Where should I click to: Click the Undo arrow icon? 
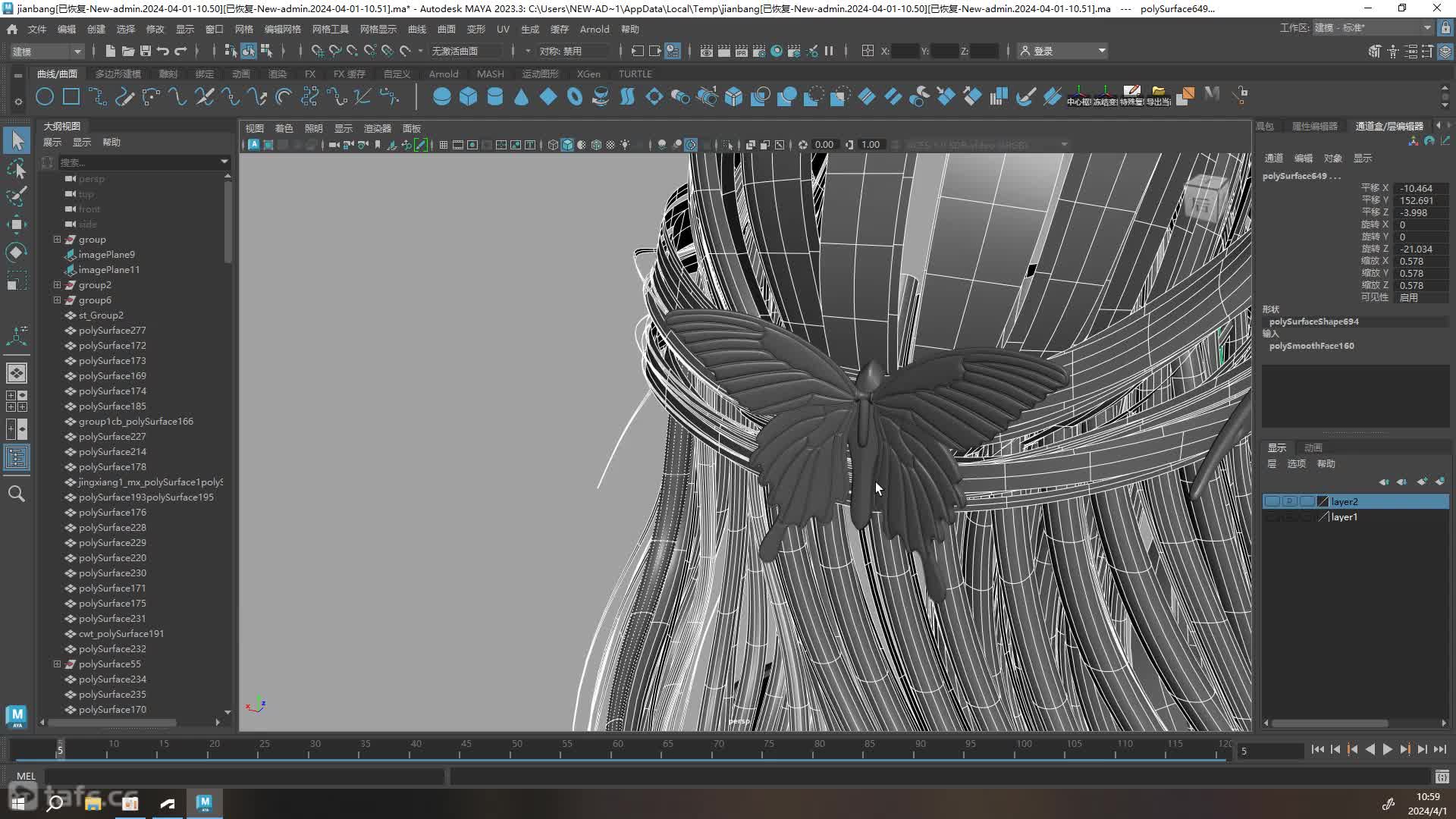(162, 51)
